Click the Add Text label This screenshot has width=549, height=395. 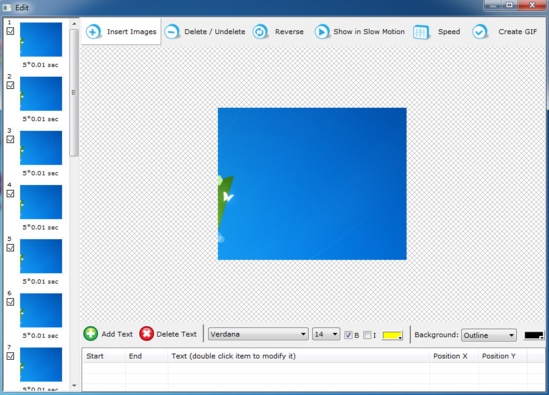[x=117, y=334]
